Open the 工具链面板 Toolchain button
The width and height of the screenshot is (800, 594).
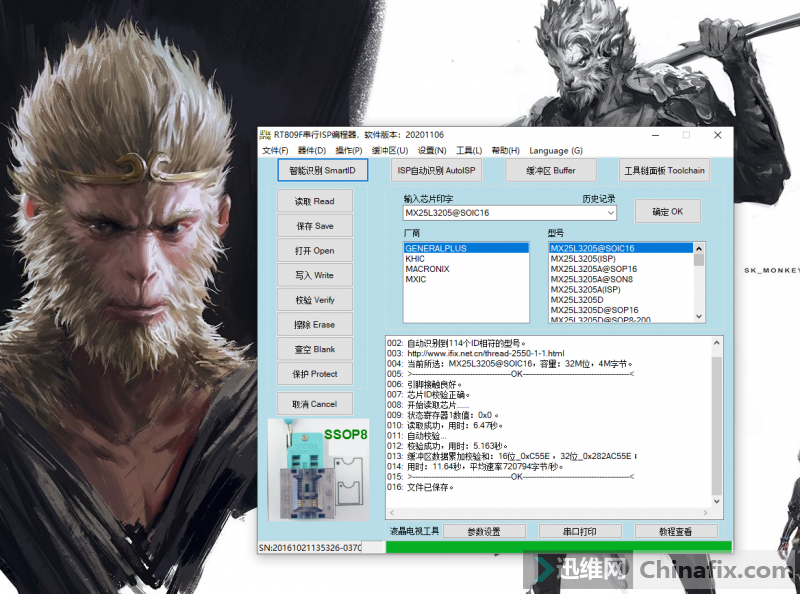(x=664, y=170)
